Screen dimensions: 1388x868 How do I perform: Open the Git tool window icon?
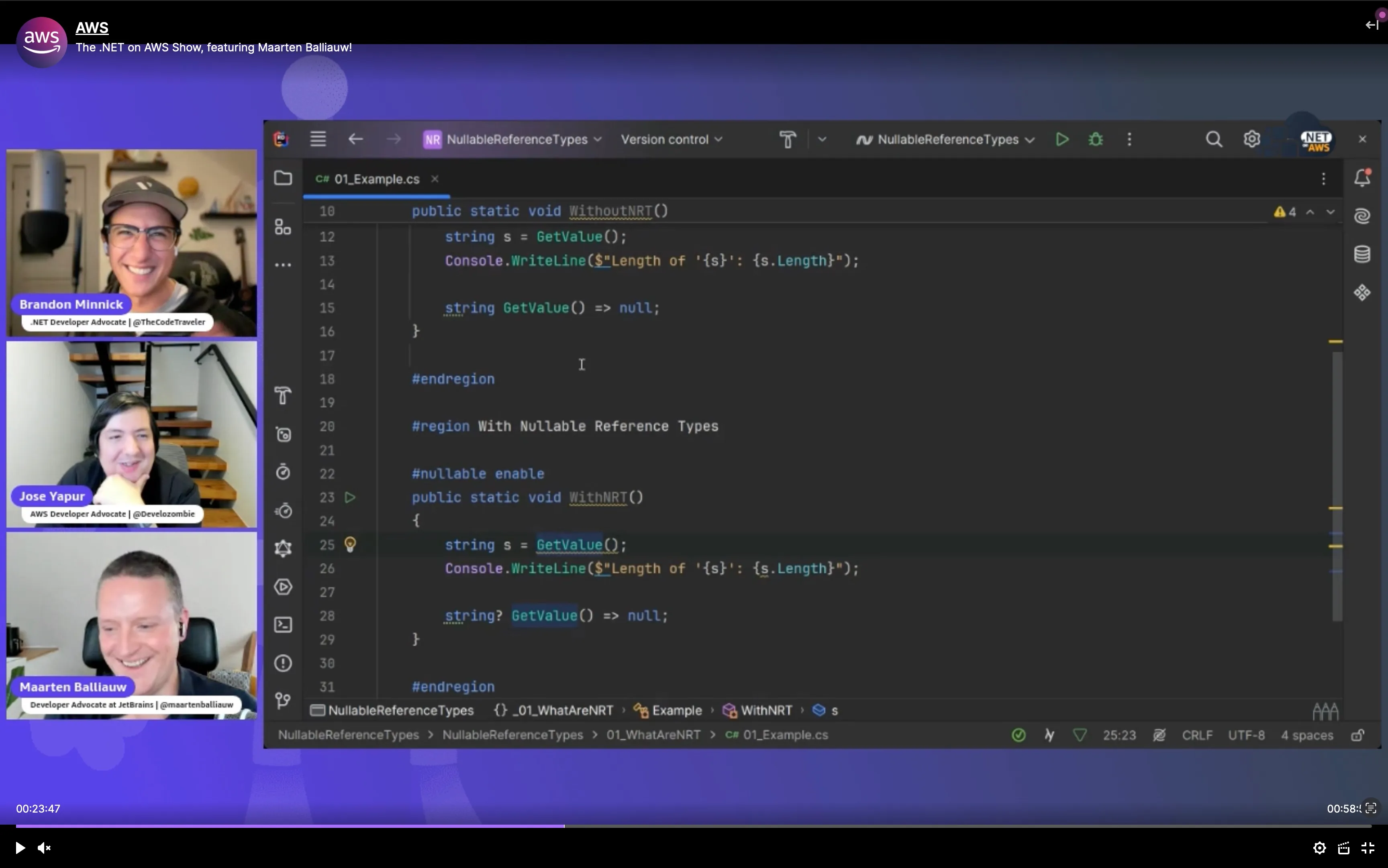click(x=282, y=701)
